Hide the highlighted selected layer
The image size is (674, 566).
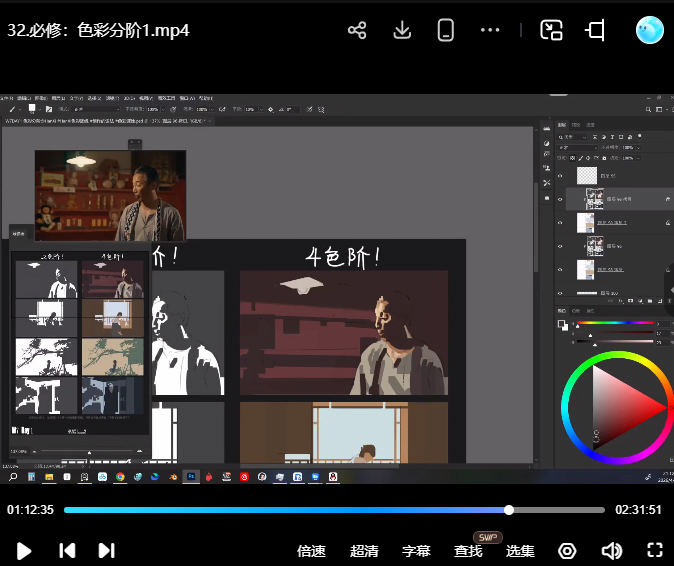pos(560,199)
